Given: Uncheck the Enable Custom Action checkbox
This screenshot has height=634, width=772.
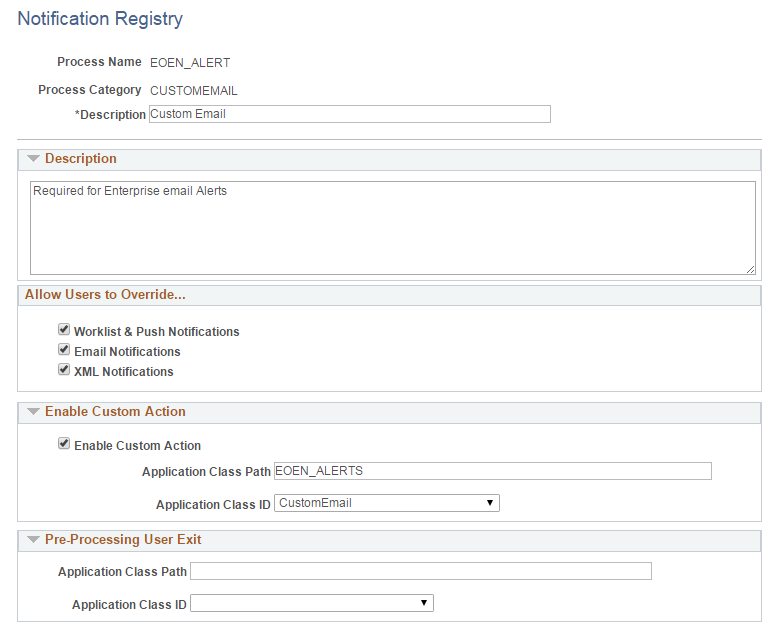Looking at the screenshot, I should pyautogui.click(x=64, y=444).
